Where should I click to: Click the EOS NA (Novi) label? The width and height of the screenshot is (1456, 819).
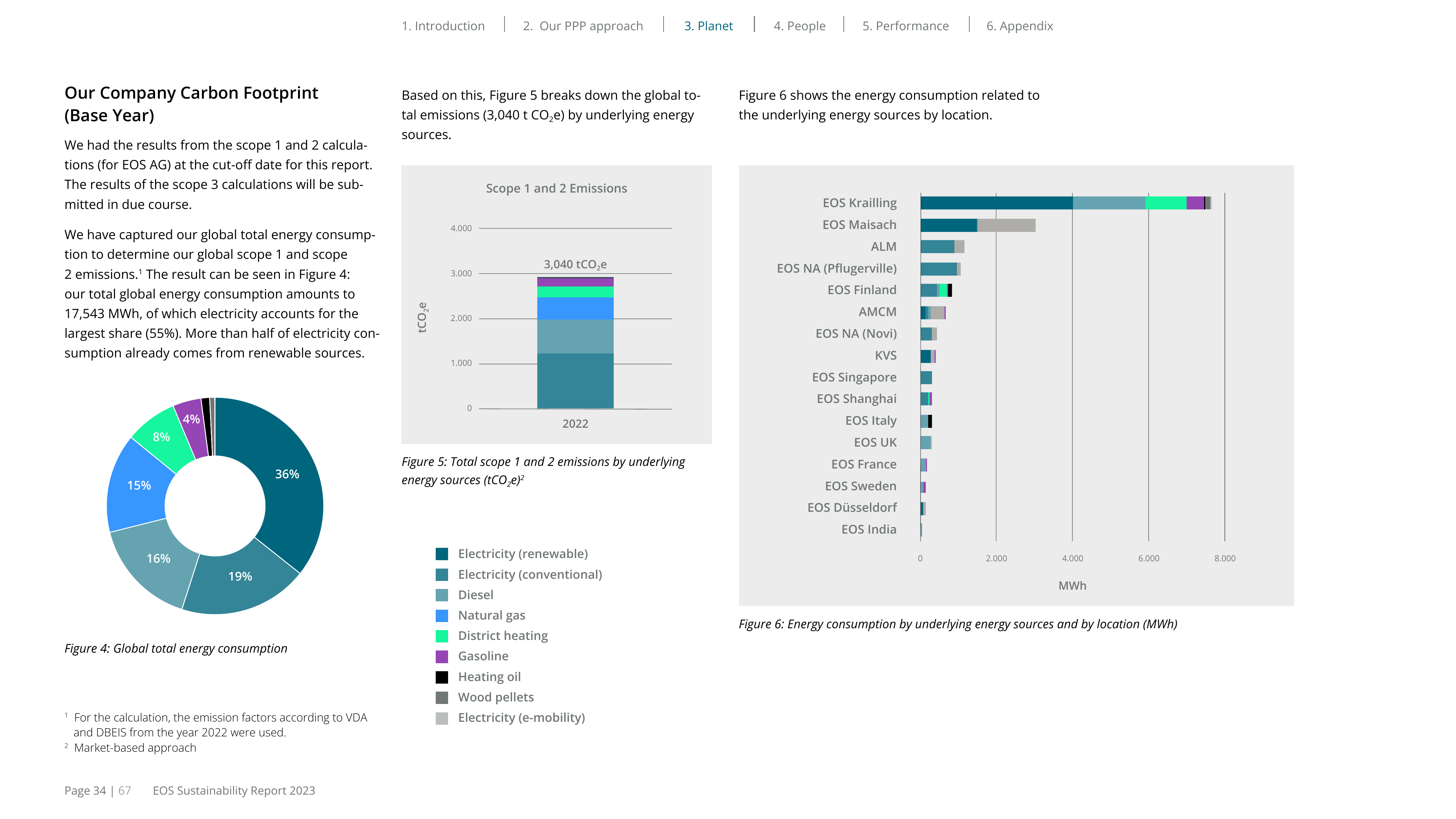856,333
